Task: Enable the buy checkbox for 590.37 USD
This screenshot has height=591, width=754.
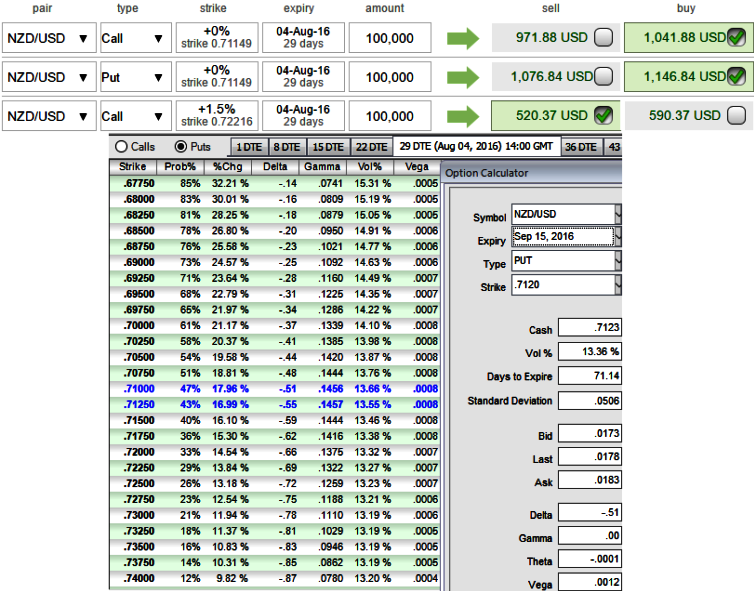Action: (x=736, y=116)
